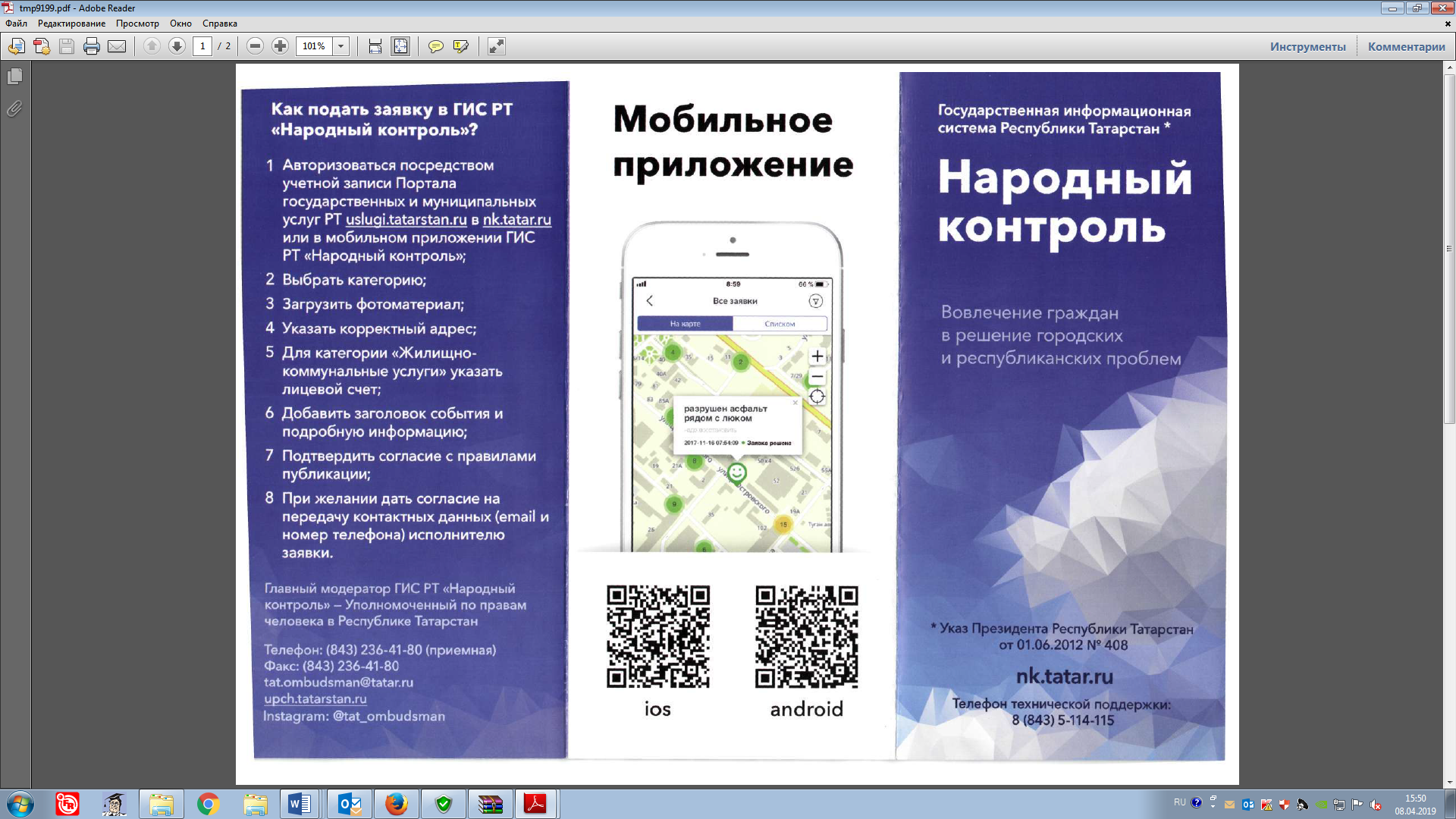Zoom in with the plus button
The image size is (1456, 819).
[x=280, y=46]
